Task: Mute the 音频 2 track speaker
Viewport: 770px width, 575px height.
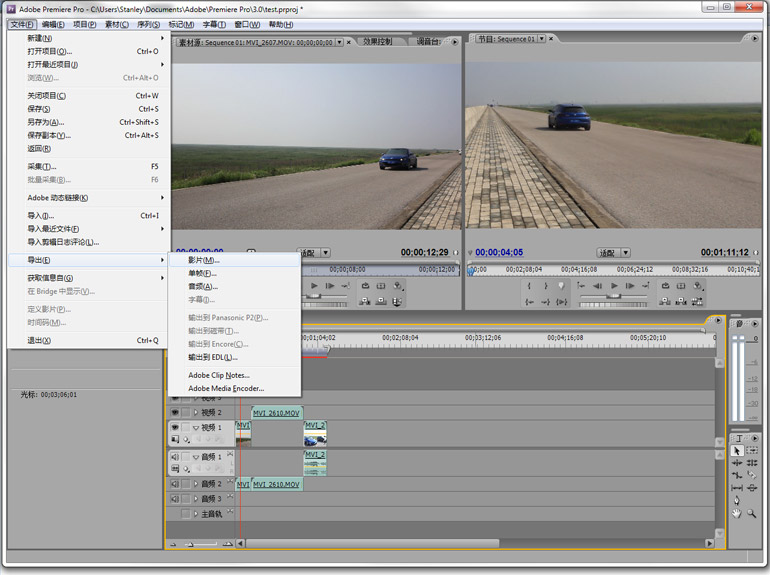Action: (x=175, y=484)
